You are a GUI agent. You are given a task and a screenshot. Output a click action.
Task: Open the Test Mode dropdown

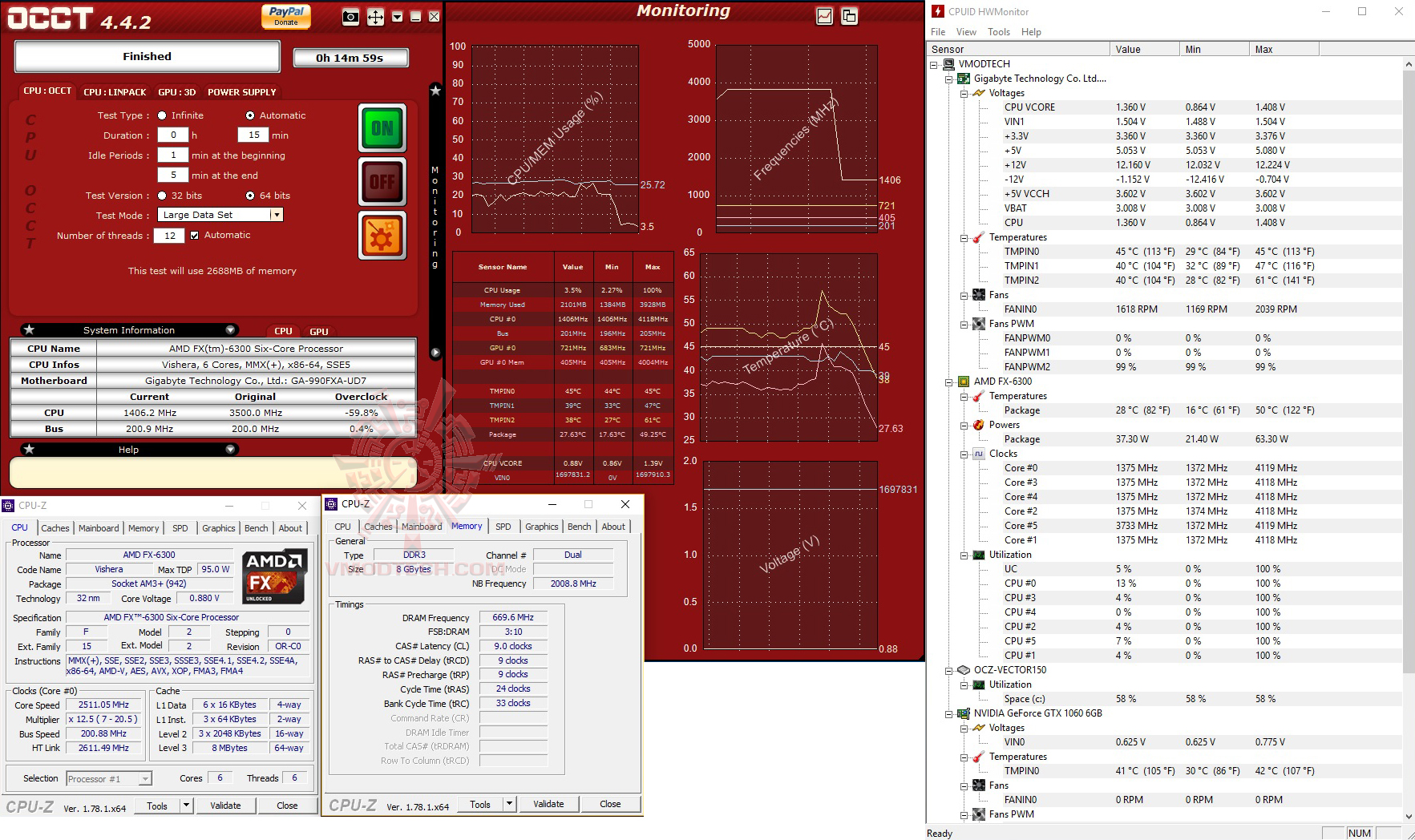(x=276, y=215)
